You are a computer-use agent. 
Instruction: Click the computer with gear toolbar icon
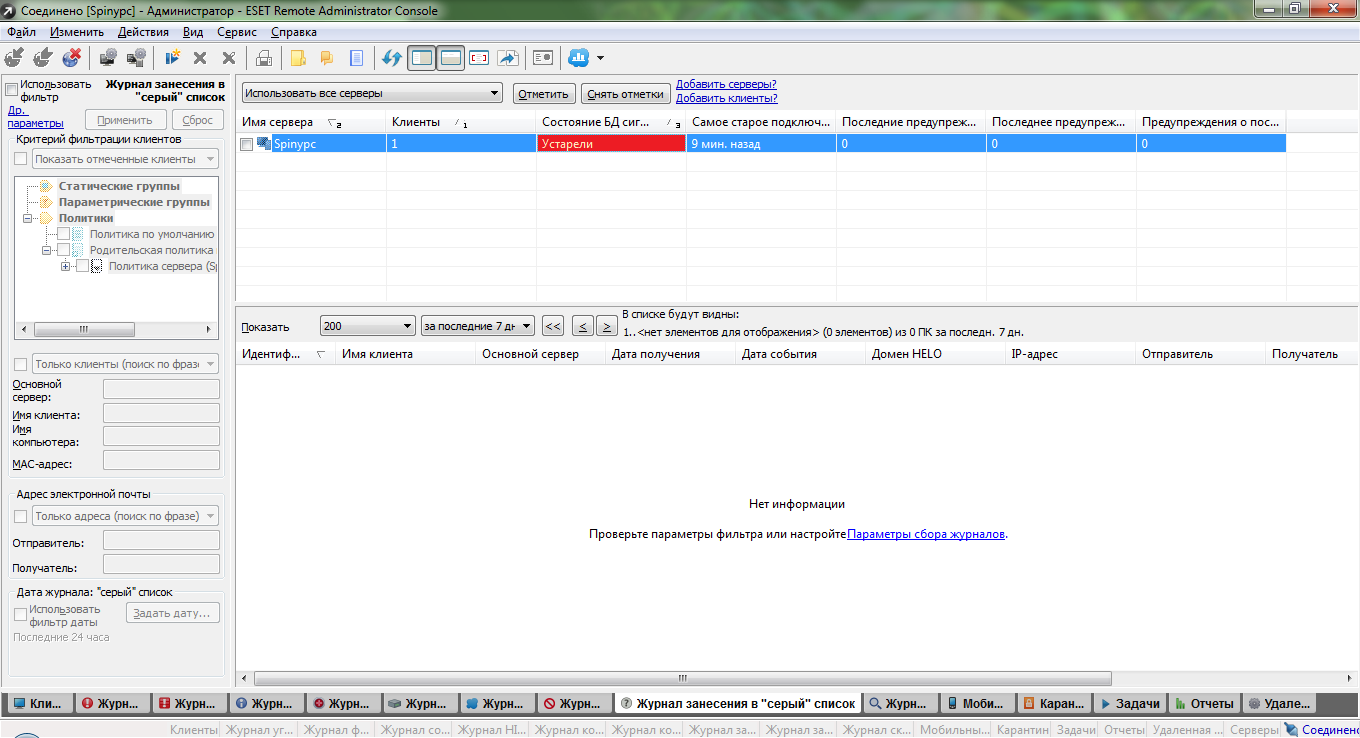point(108,57)
